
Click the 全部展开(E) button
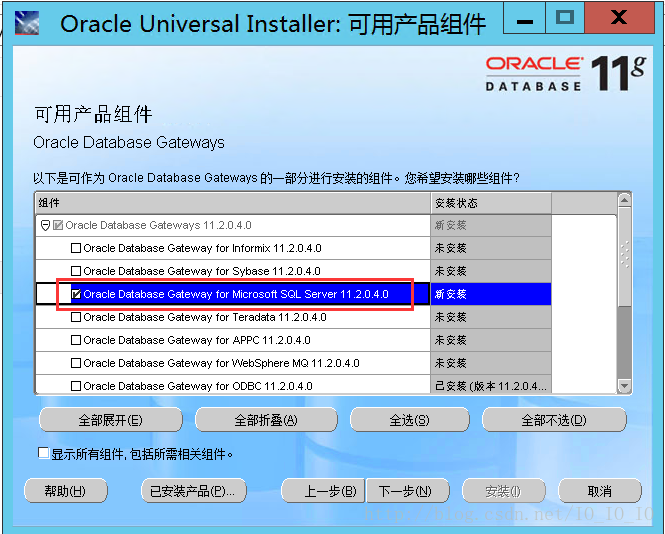coord(111,420)
